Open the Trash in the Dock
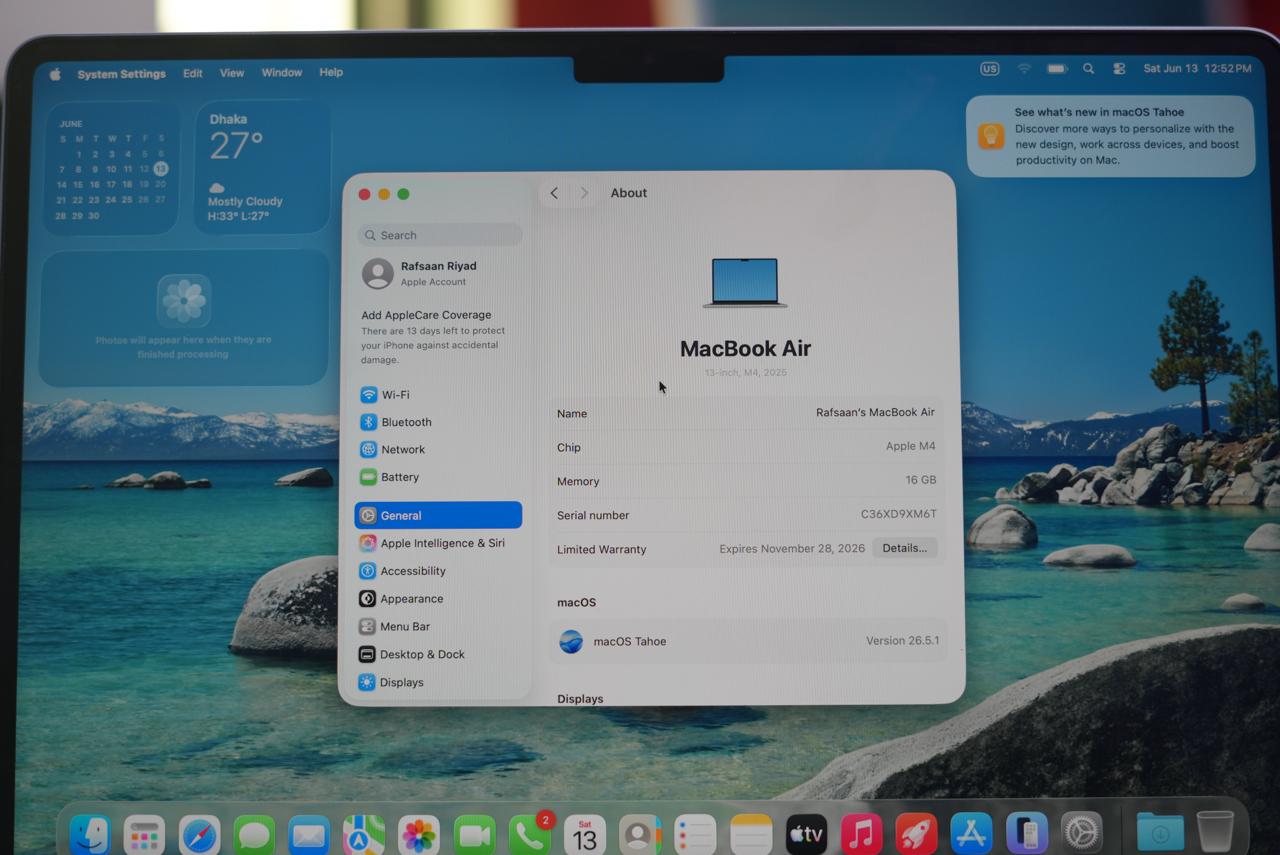 [x=1215, y=832]
